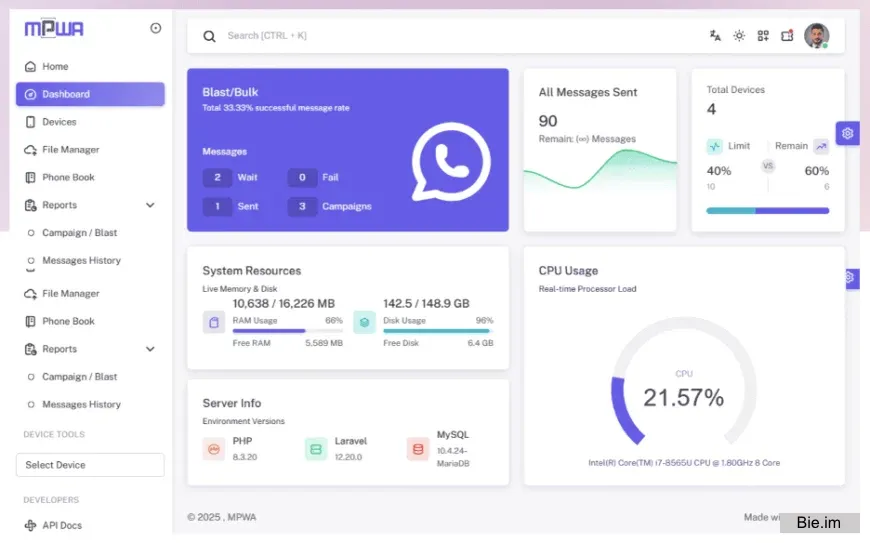Toggle light/dark theme with the sun icon
The image size is (870, 543).
click(x=739, y=35)
